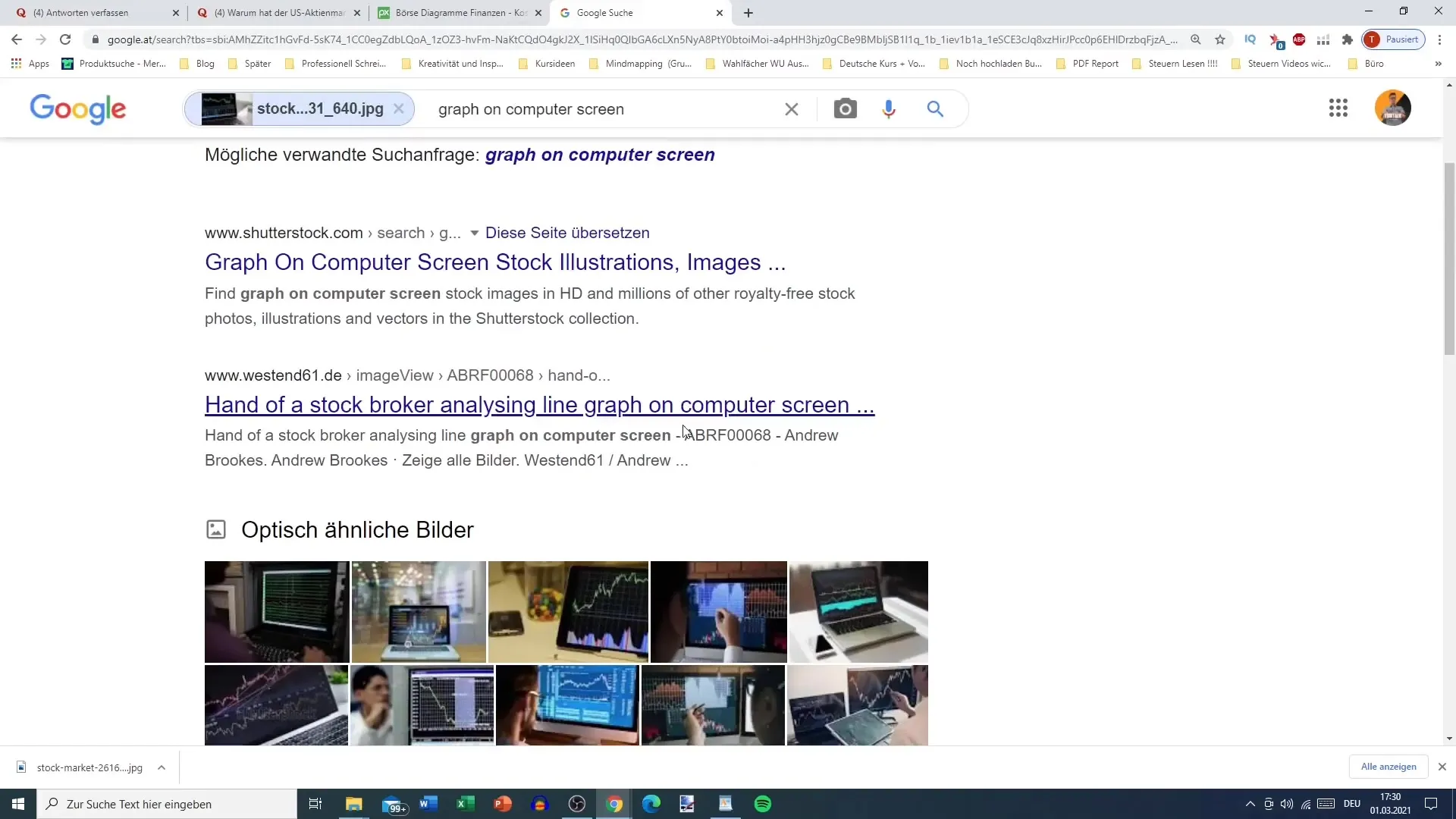Screen dimensions: 1456x819
Task: Clear the search query with X button
Action: pos(790,108)
